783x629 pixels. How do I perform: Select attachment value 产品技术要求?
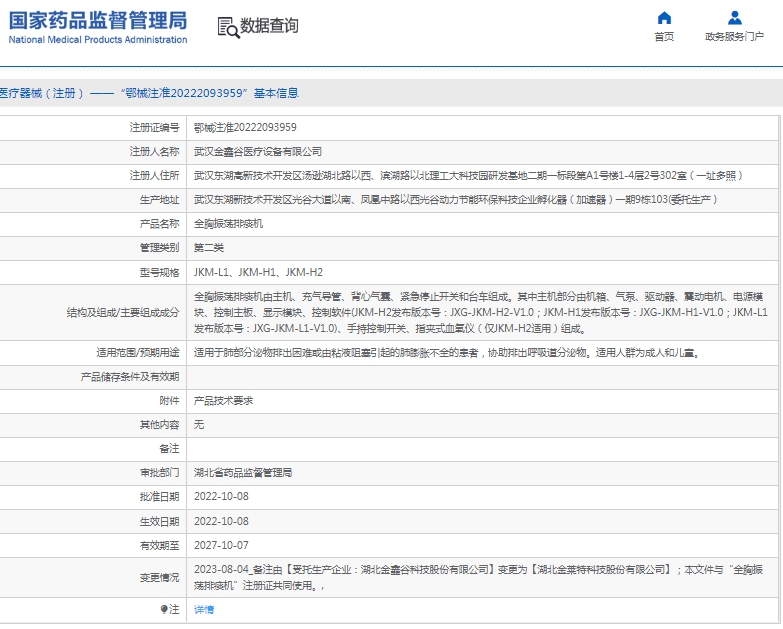pos(223,401)
